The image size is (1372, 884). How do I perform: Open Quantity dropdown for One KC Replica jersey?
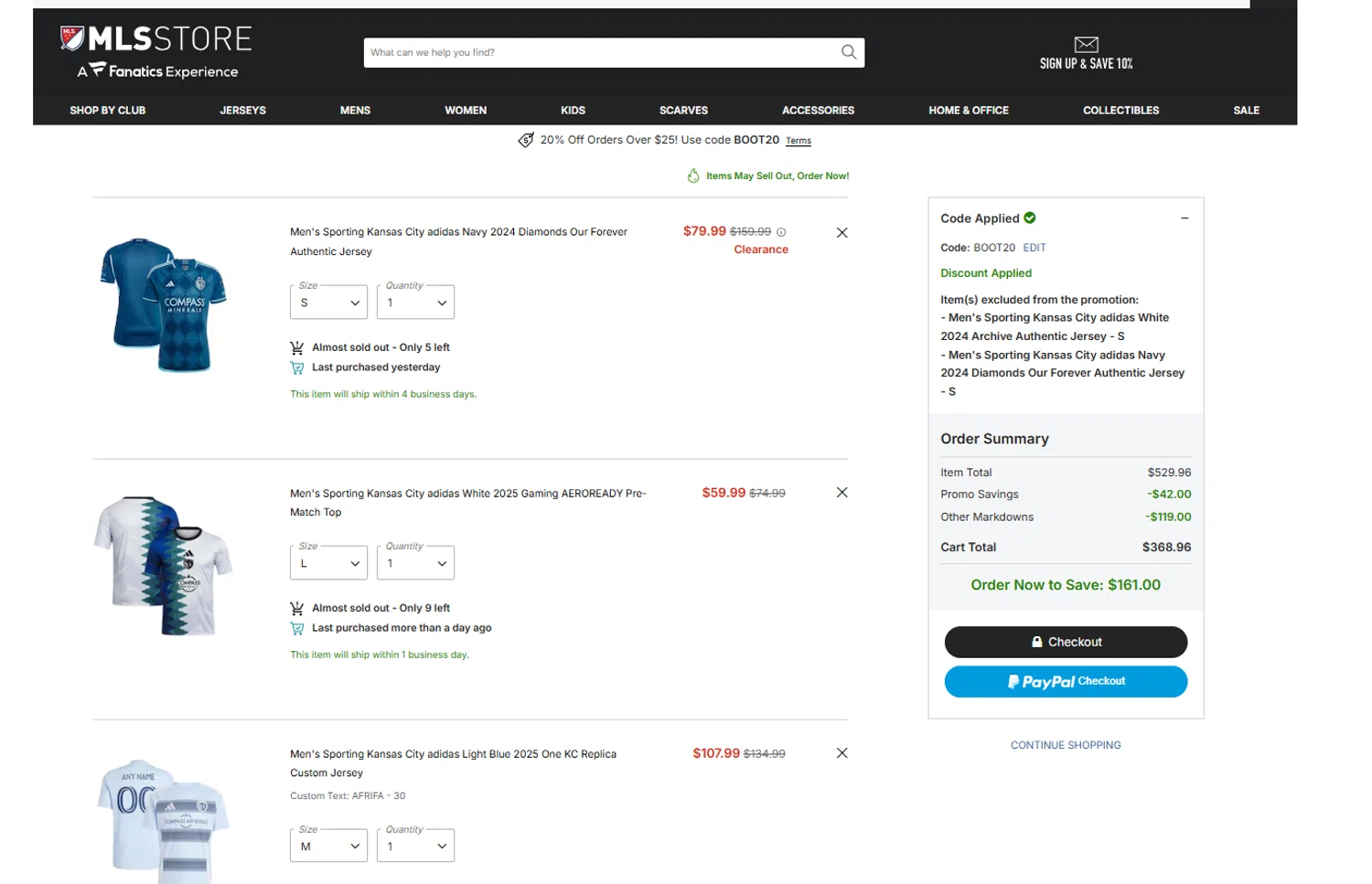click(416, 846)
